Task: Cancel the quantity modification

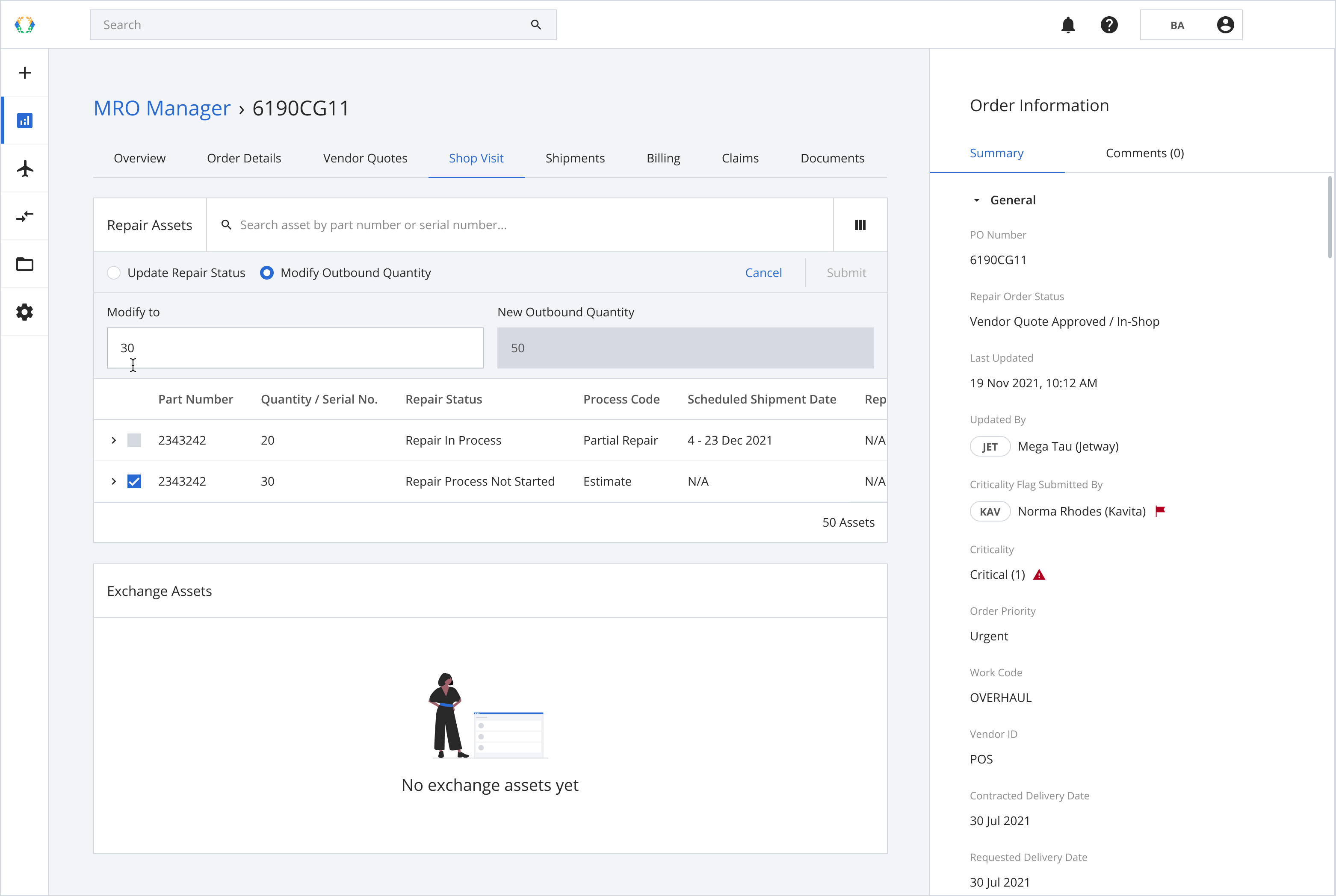Action: click(x=763, y=273)
